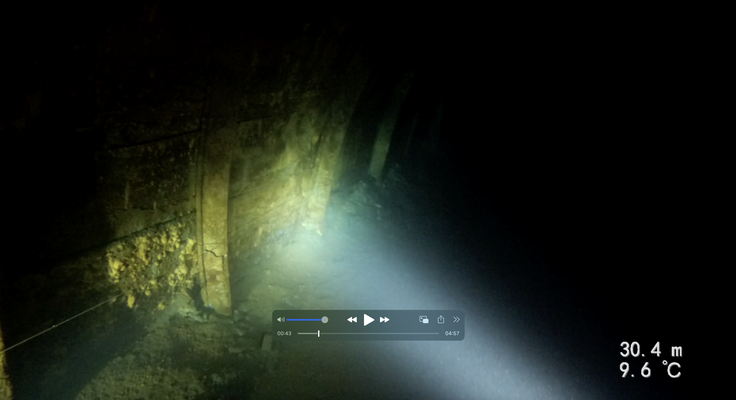Viewport: 736px width, 400px height.
Task: Mute audio with the speaker icon
Action: [281, 320]
